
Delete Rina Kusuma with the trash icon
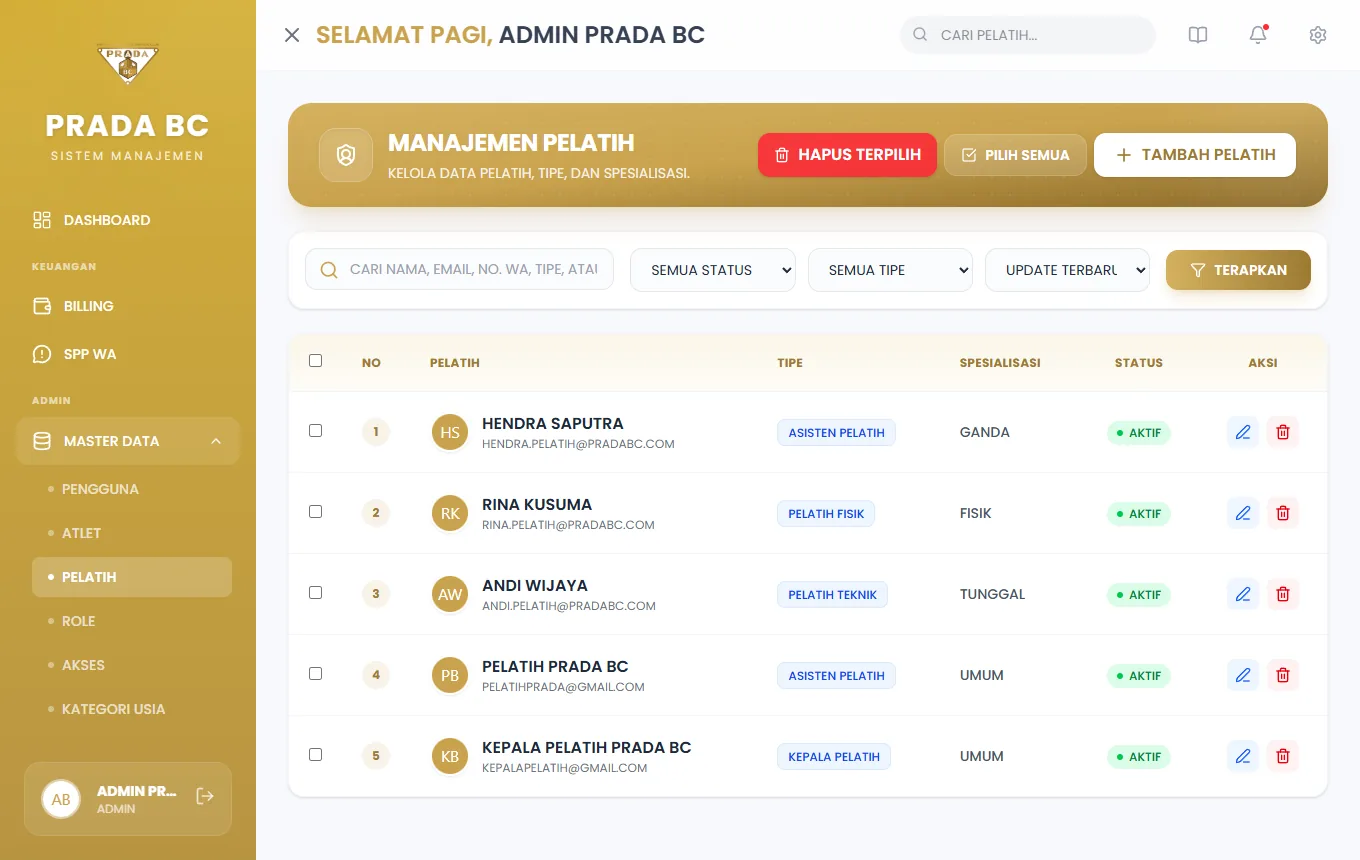coord(1283,513)
